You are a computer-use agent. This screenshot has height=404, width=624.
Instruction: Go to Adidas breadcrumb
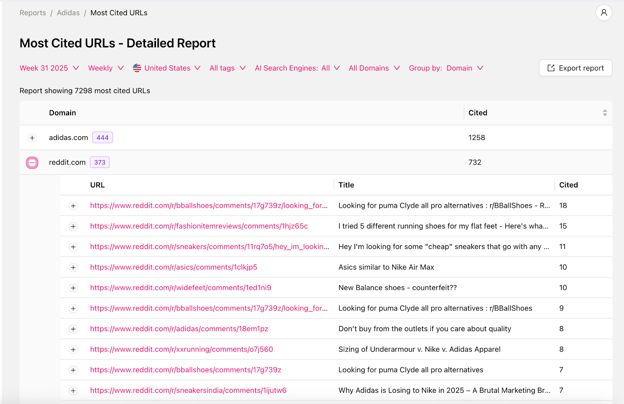pos(68,13)
